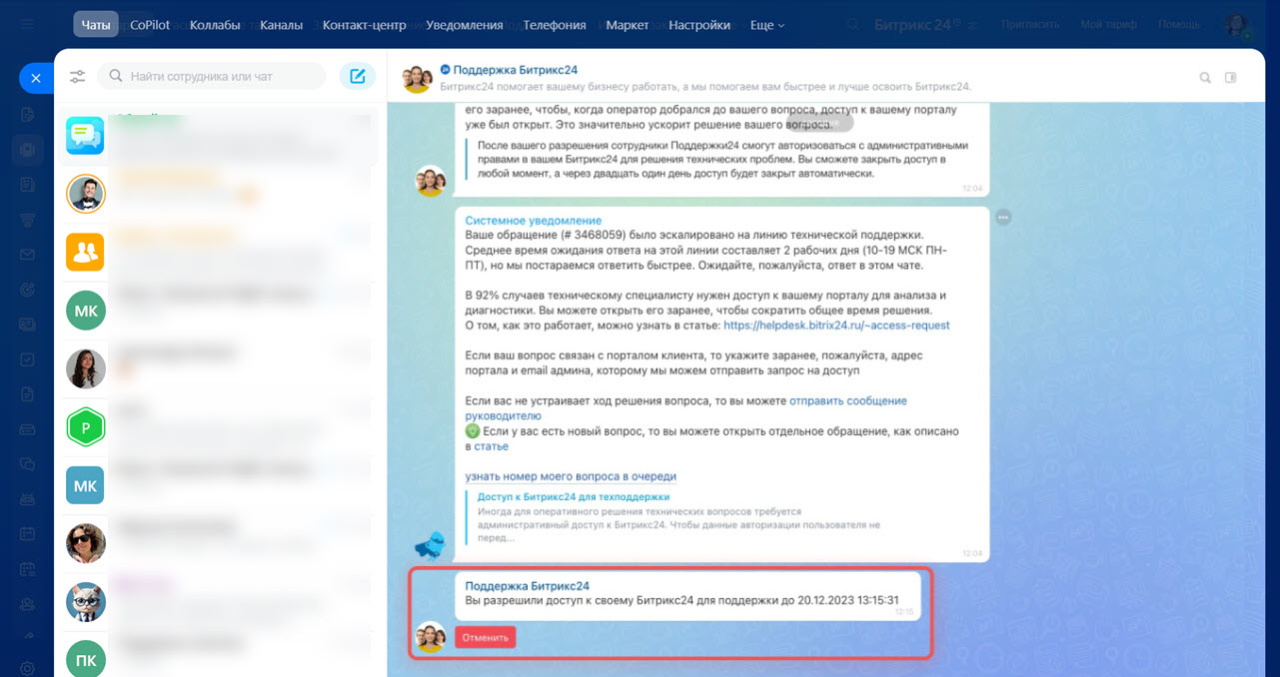This screenshot has height=677, width=1280.
Task: Follow 'отправить сообщение руководителю' link
Action: pyautogui.click(x=686, y=408)
